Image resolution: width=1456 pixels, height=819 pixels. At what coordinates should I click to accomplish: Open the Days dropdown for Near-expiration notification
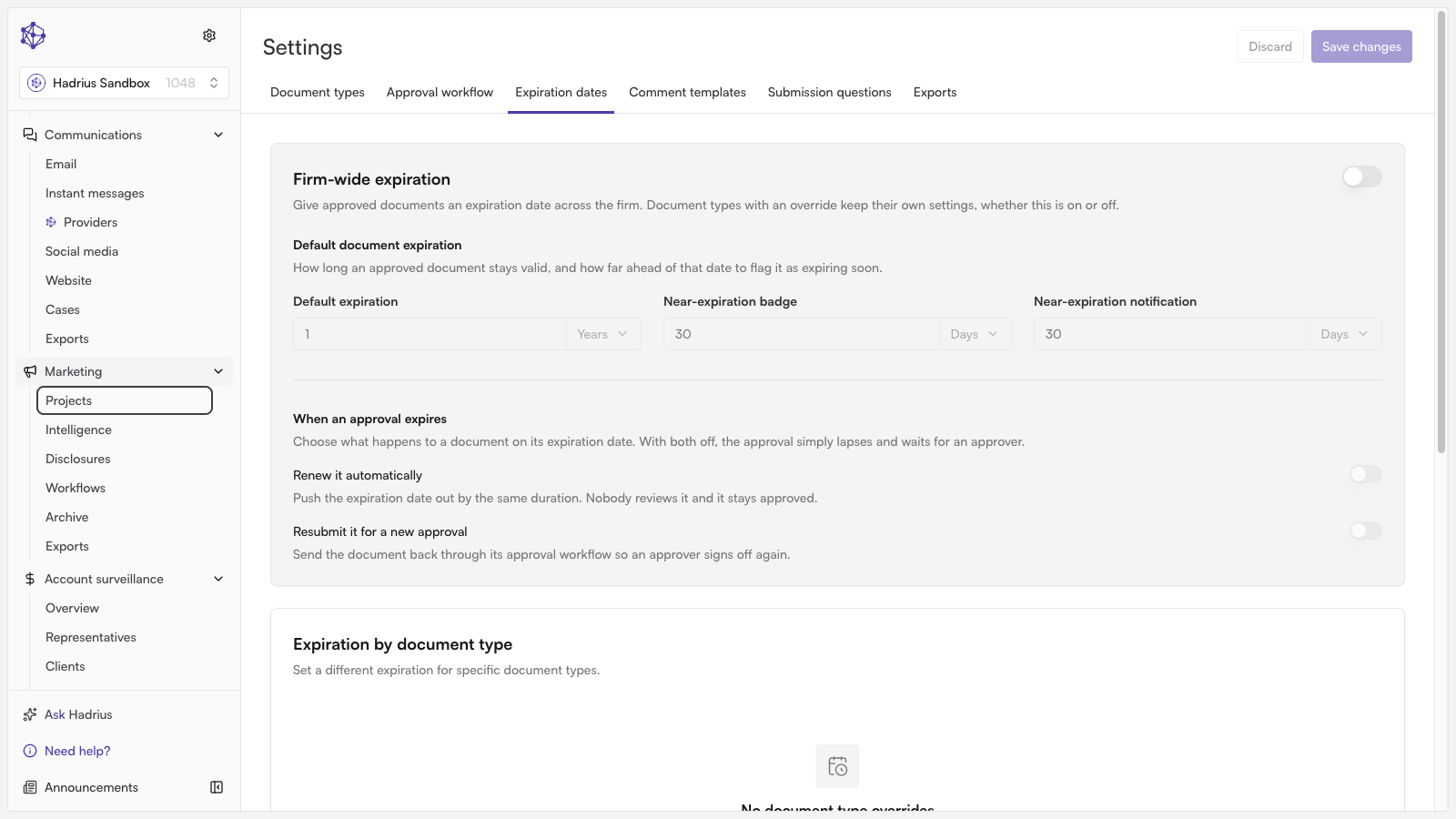point(1345,334)
